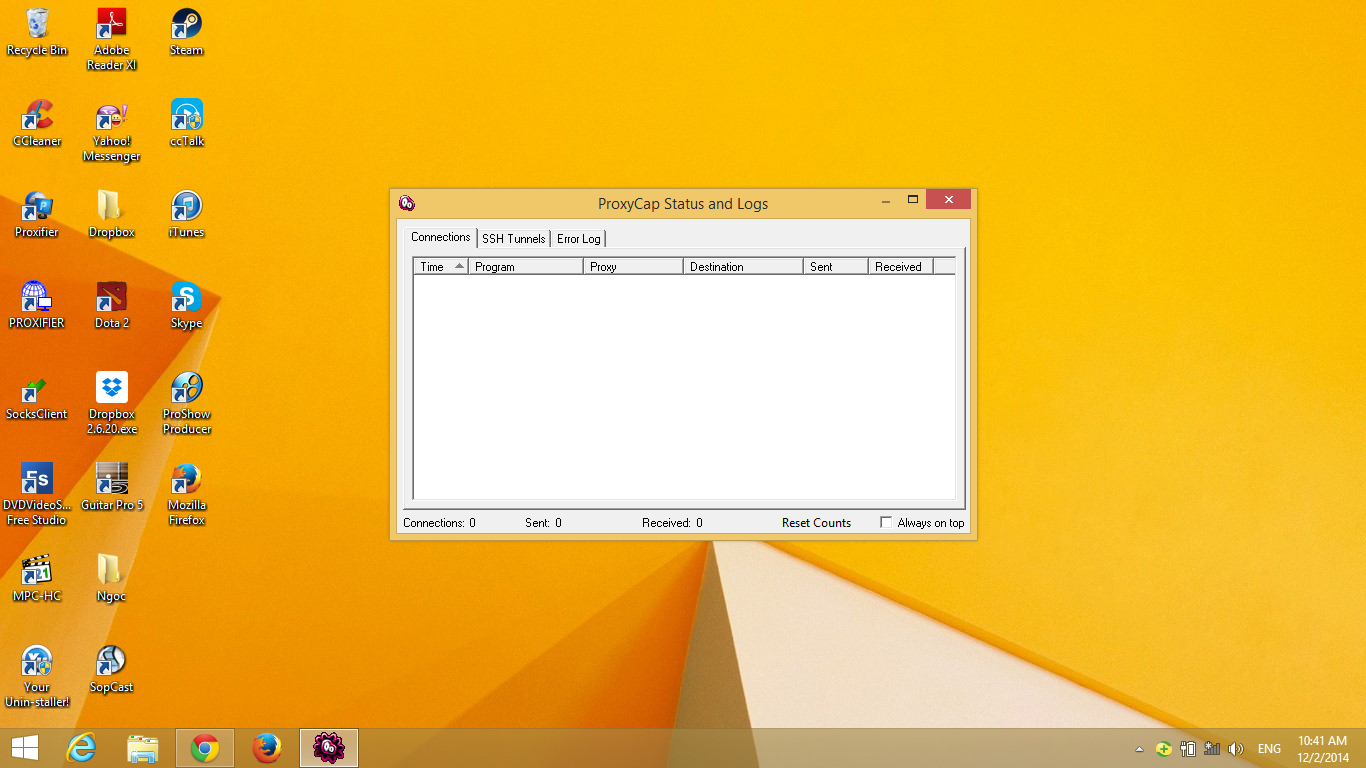Click the Program column header
The width and height of the screenshot is (1366, 768).
[525, 267]
